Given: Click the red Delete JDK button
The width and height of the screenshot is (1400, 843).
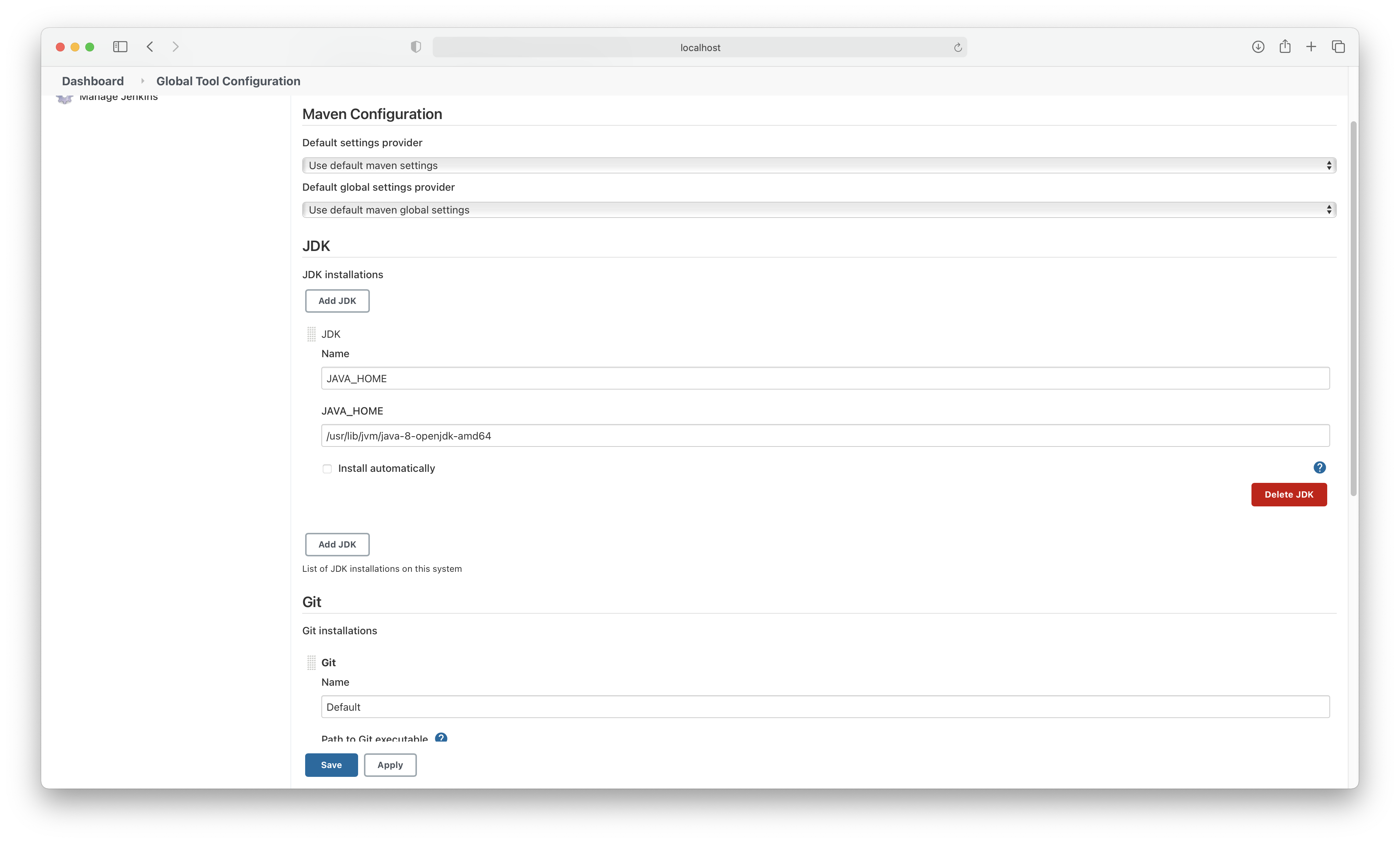Looking at the screenshot, I should 1289,494.
